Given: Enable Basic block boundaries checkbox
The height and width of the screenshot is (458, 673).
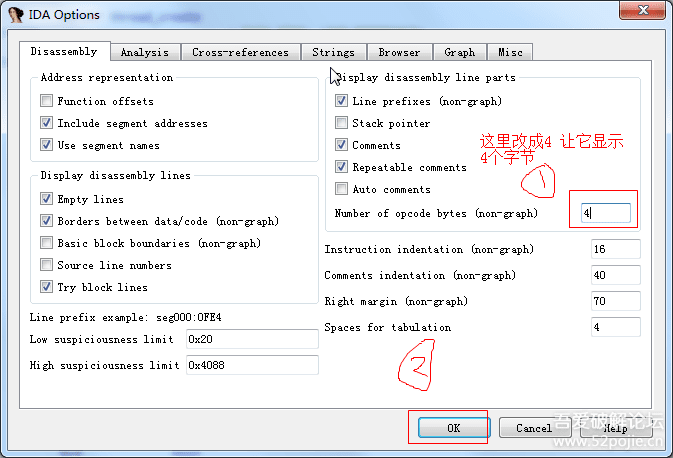Looking at the screenshot, I should click(46, 243).
